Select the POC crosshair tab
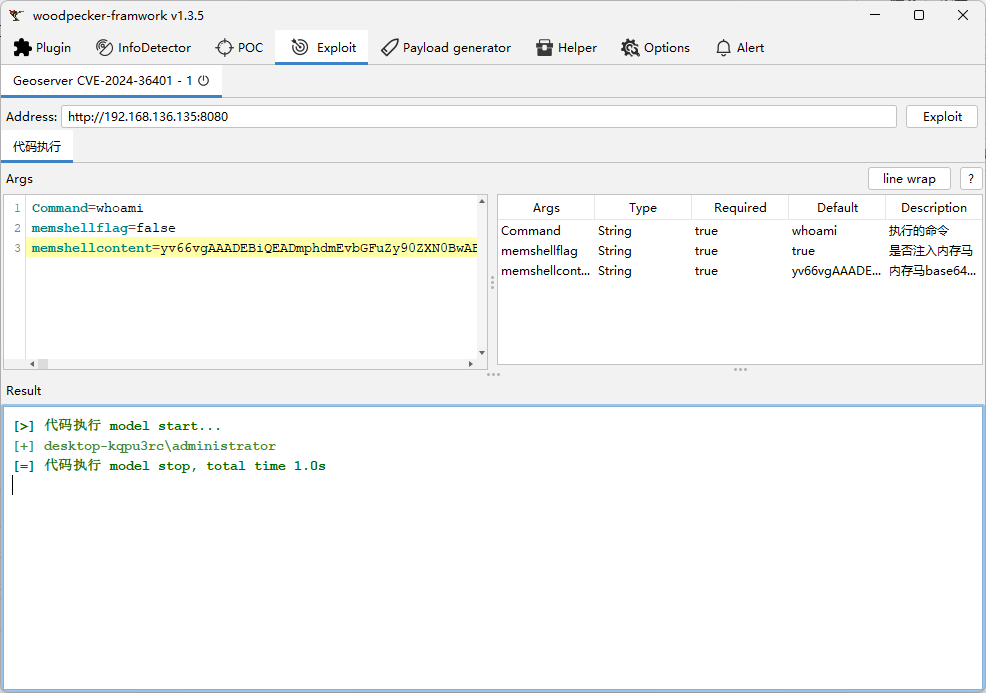 [x=239, y=48]
